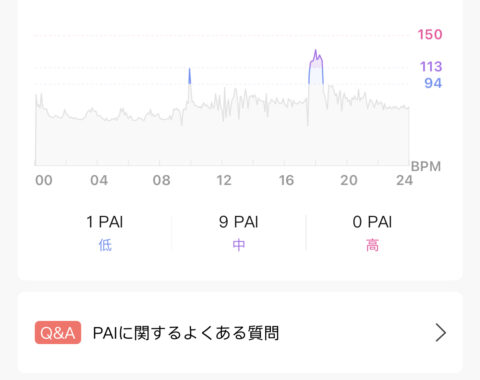Tap the purple heart rate peak near 18:00

tap(316, 67)
